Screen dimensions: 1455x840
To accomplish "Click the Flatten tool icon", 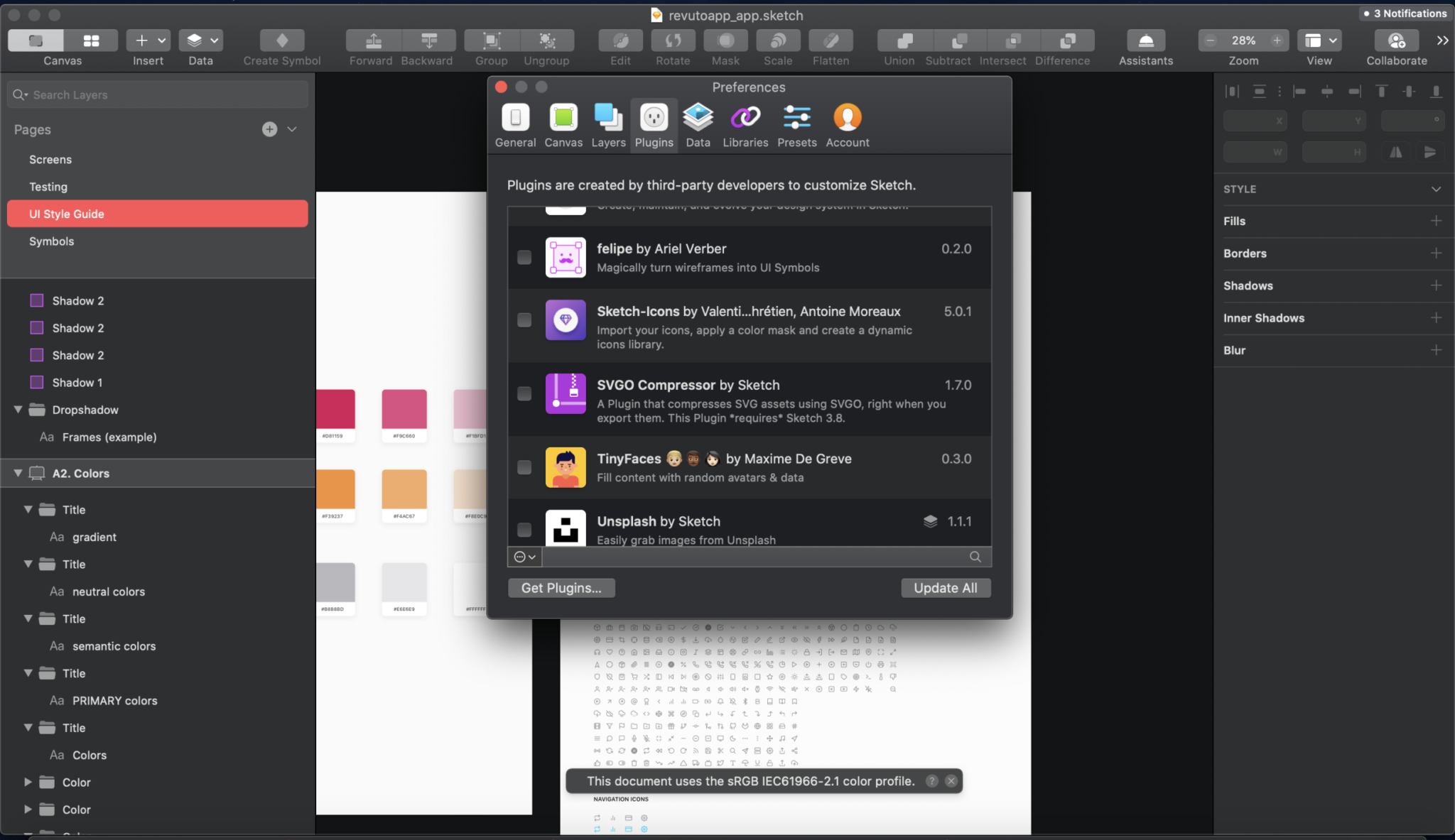I will tap(831, 40).
